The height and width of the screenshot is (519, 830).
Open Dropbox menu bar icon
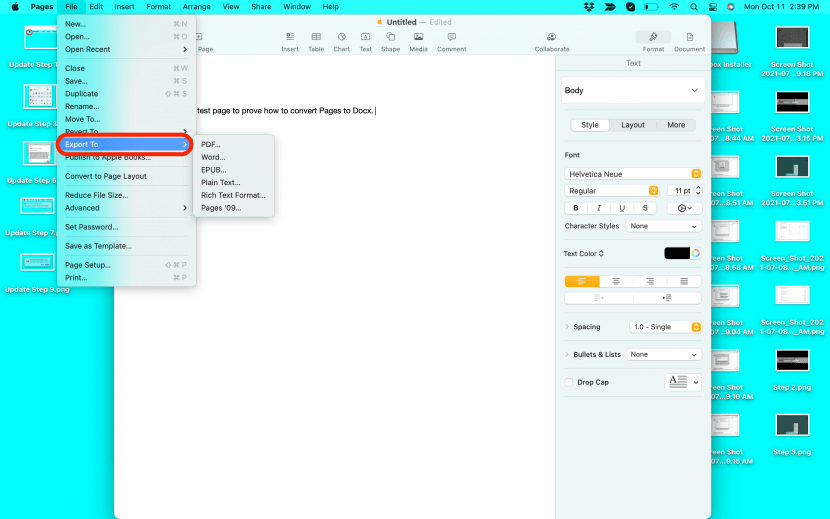point(589,7)
